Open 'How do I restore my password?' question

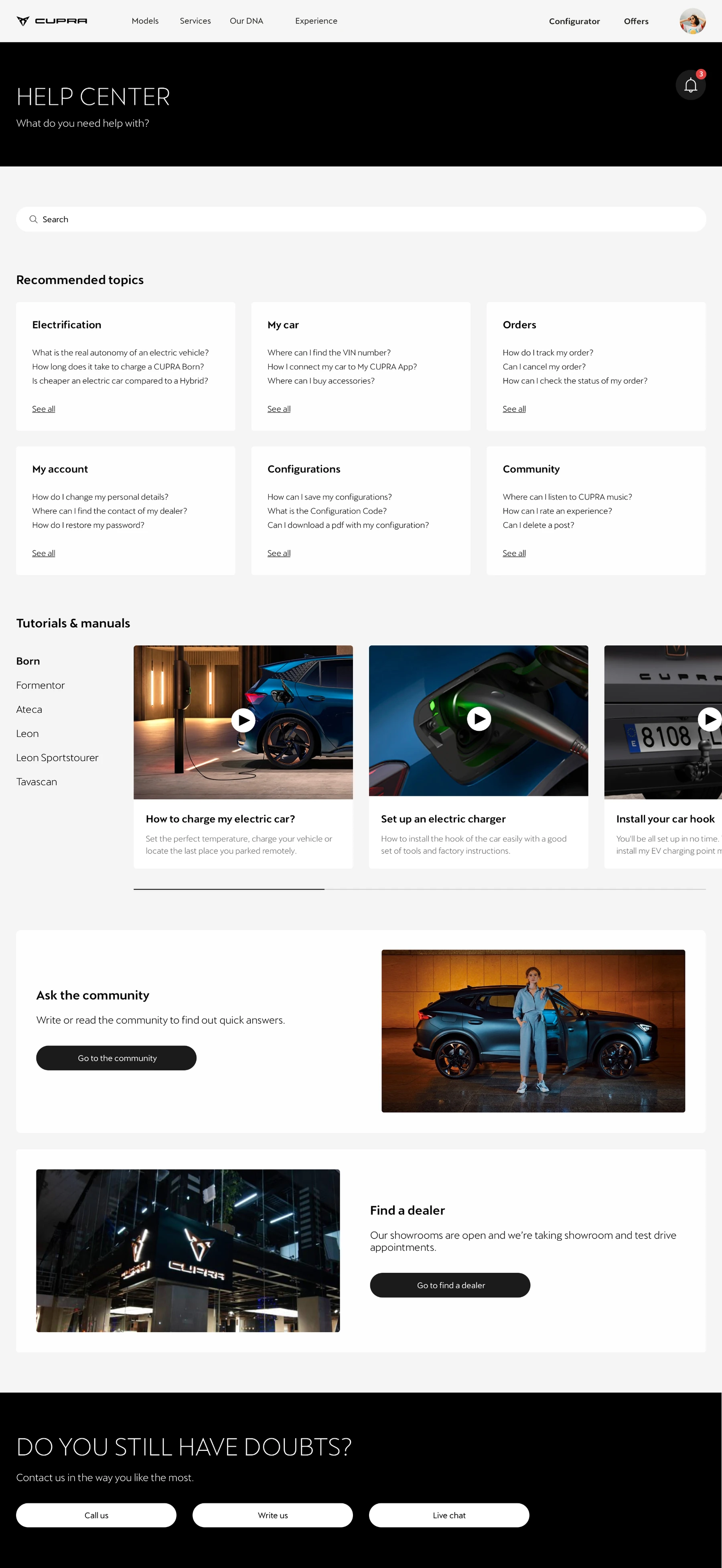pos(88,525)
